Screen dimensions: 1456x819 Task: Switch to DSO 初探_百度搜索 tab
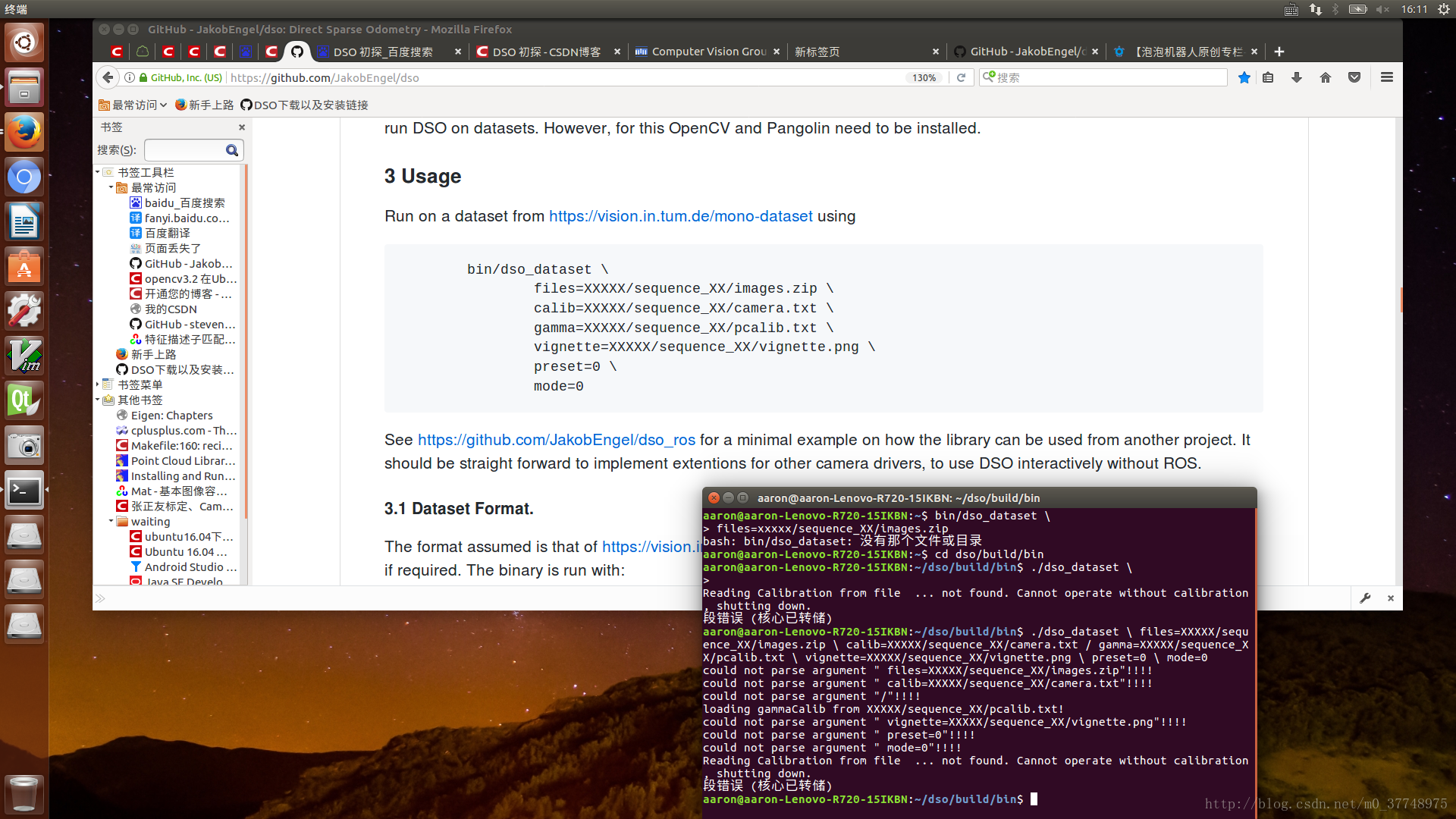pyautogui.click(x=383, y=52)
